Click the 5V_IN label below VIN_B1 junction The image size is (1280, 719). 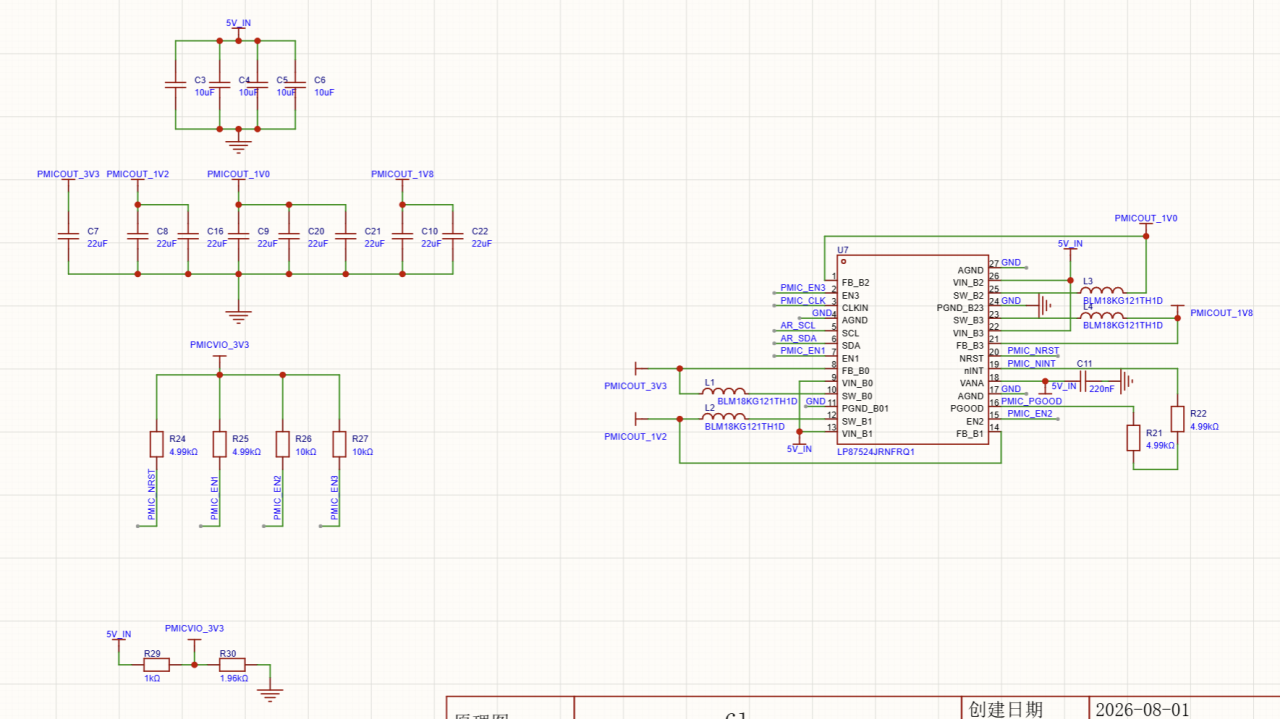[x=799, y=449]
